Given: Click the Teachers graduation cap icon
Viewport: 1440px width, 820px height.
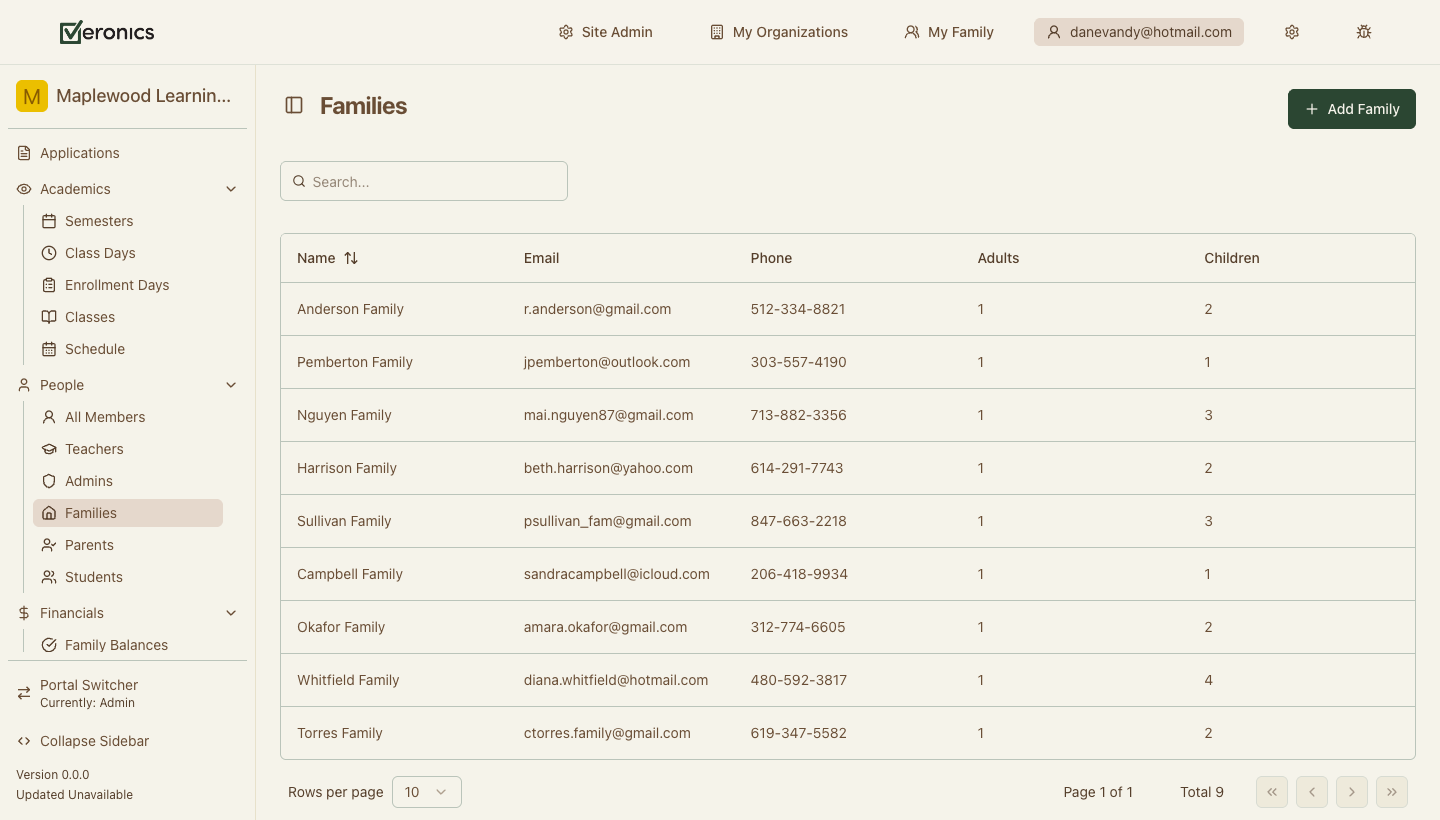Looking at the screenshot, I should (49, 449).
